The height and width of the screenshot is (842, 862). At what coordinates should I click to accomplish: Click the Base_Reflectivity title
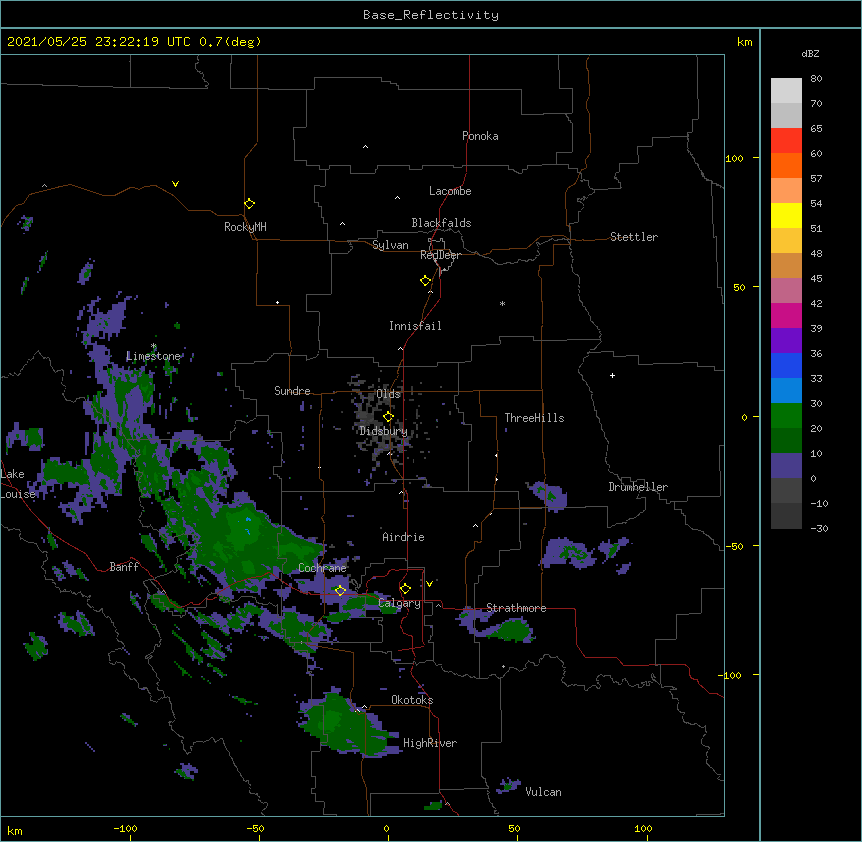coord(431,15)
